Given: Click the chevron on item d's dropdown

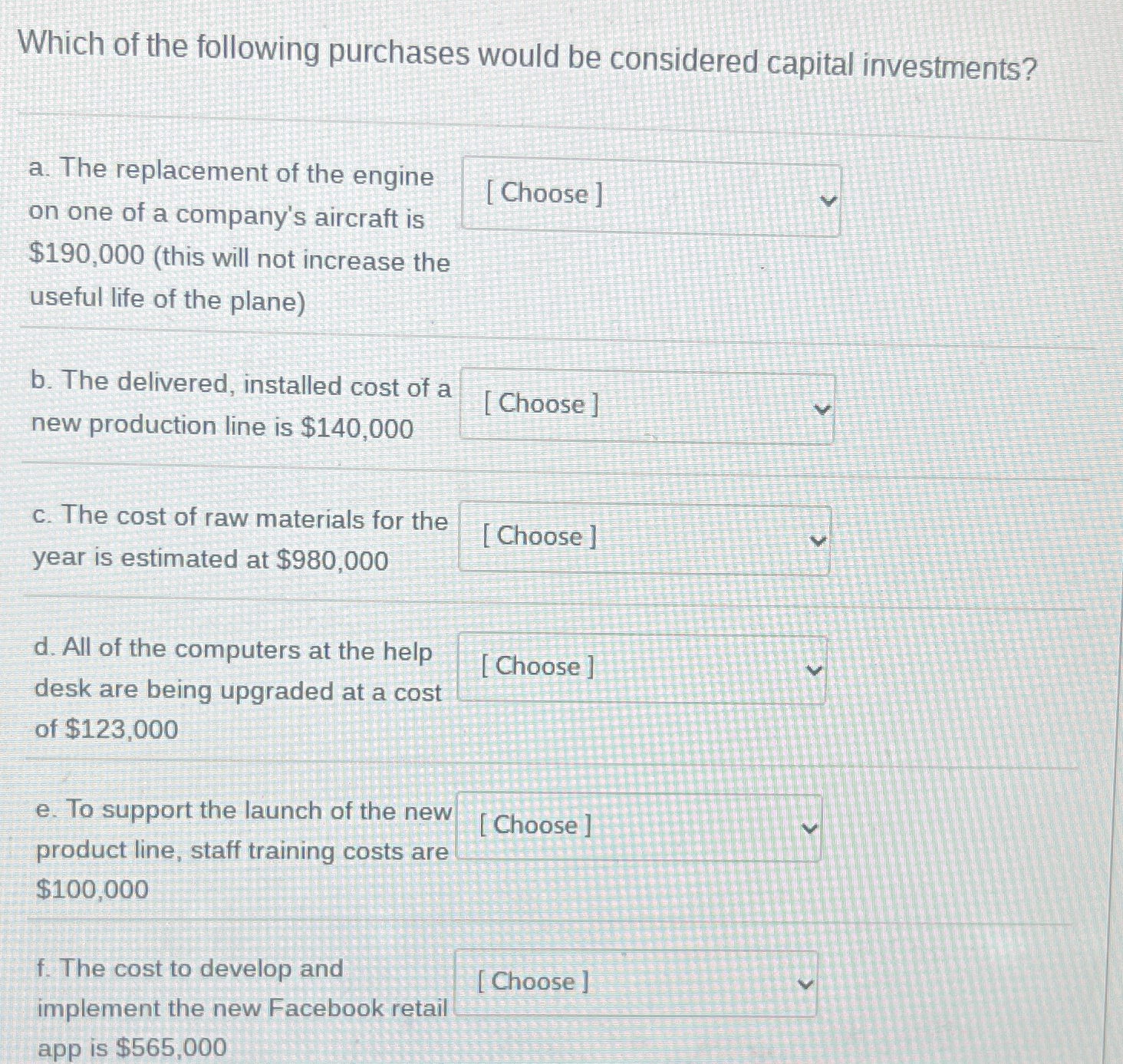Looking at the screenshot, I should pos(815,670).
